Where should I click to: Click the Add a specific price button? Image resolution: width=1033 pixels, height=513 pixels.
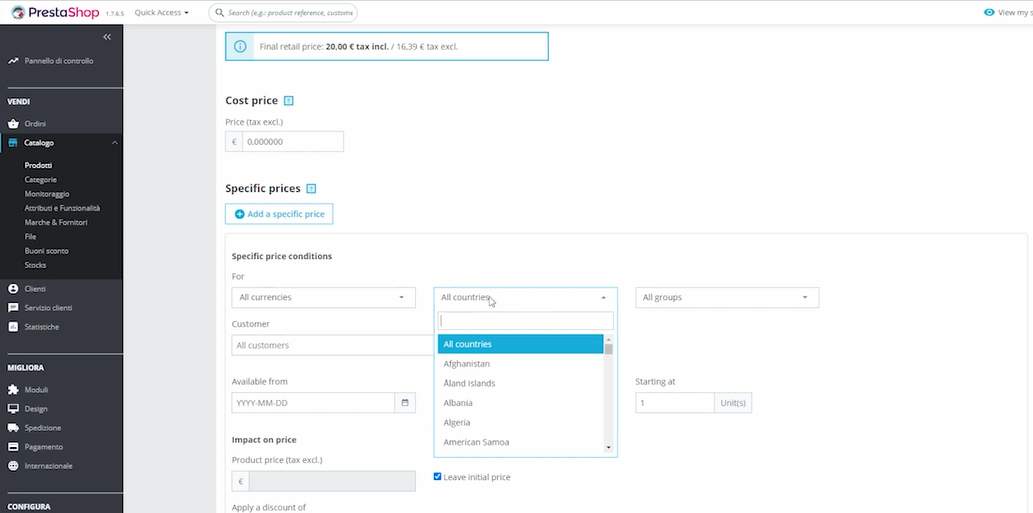(279, 214)
